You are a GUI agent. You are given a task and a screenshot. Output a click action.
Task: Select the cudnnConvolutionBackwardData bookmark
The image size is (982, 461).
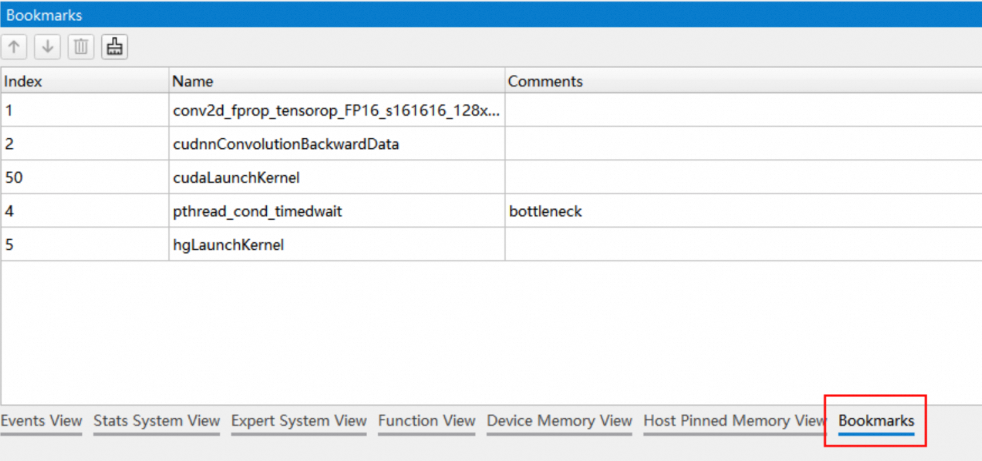point(286,144)
